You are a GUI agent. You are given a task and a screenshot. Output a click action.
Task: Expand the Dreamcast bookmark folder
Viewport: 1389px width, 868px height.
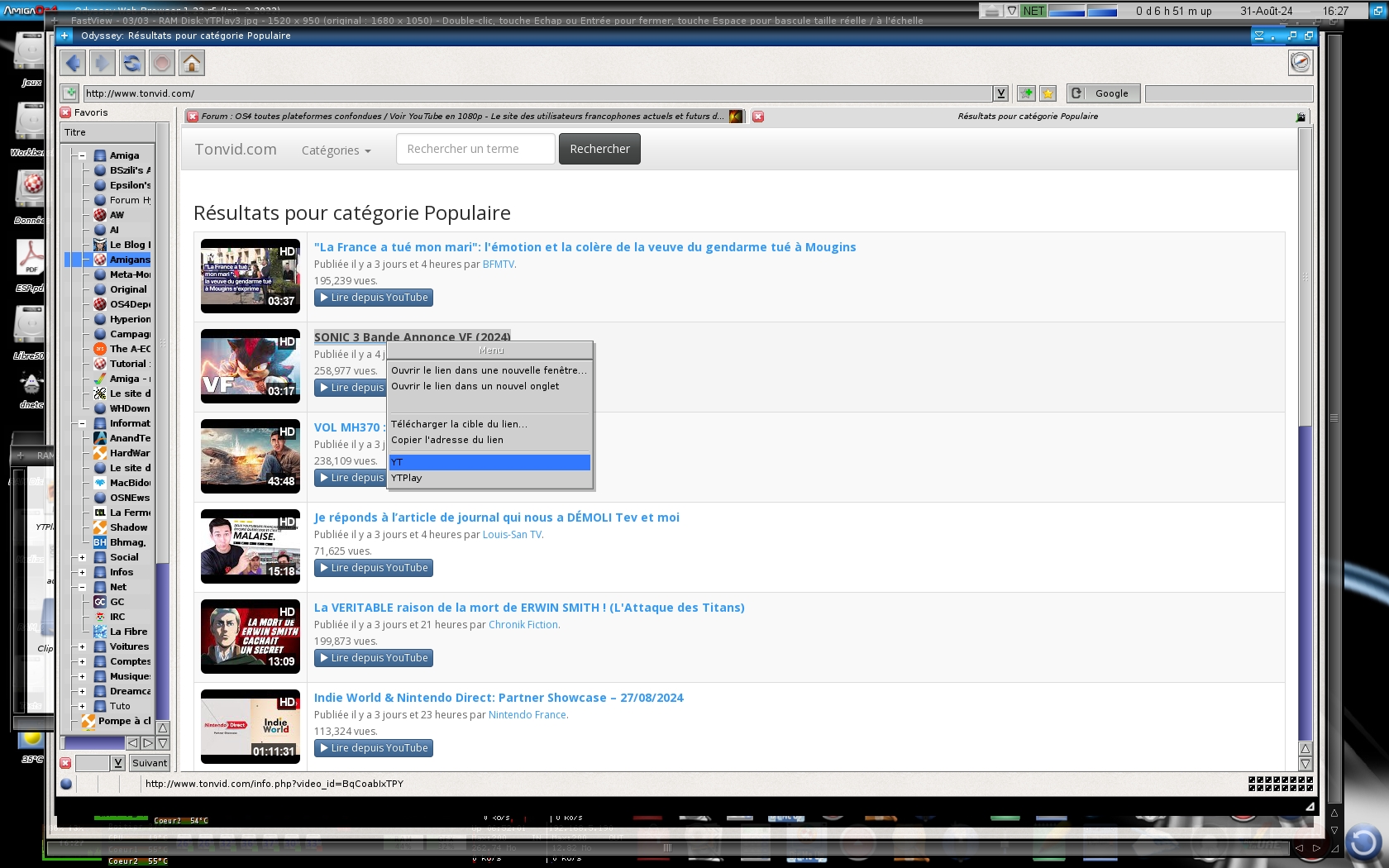point(82,691)
